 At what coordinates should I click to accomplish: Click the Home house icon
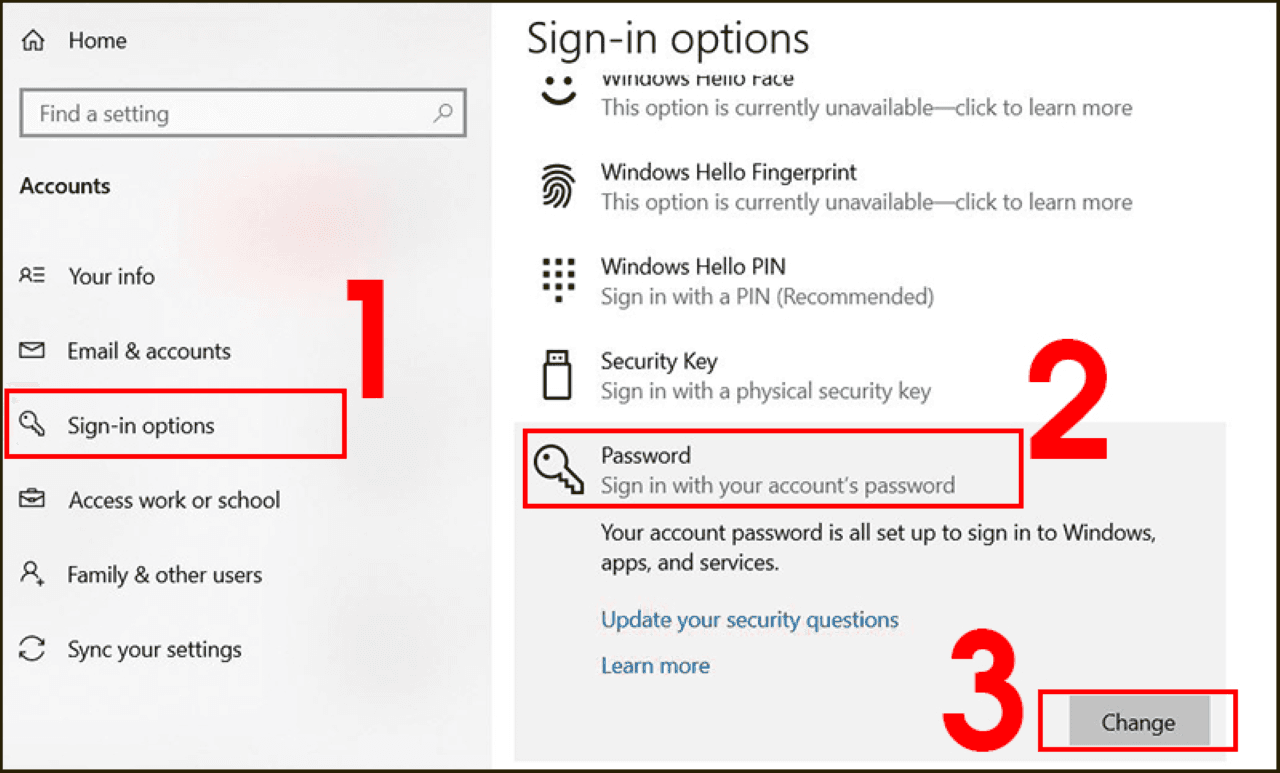33,41
